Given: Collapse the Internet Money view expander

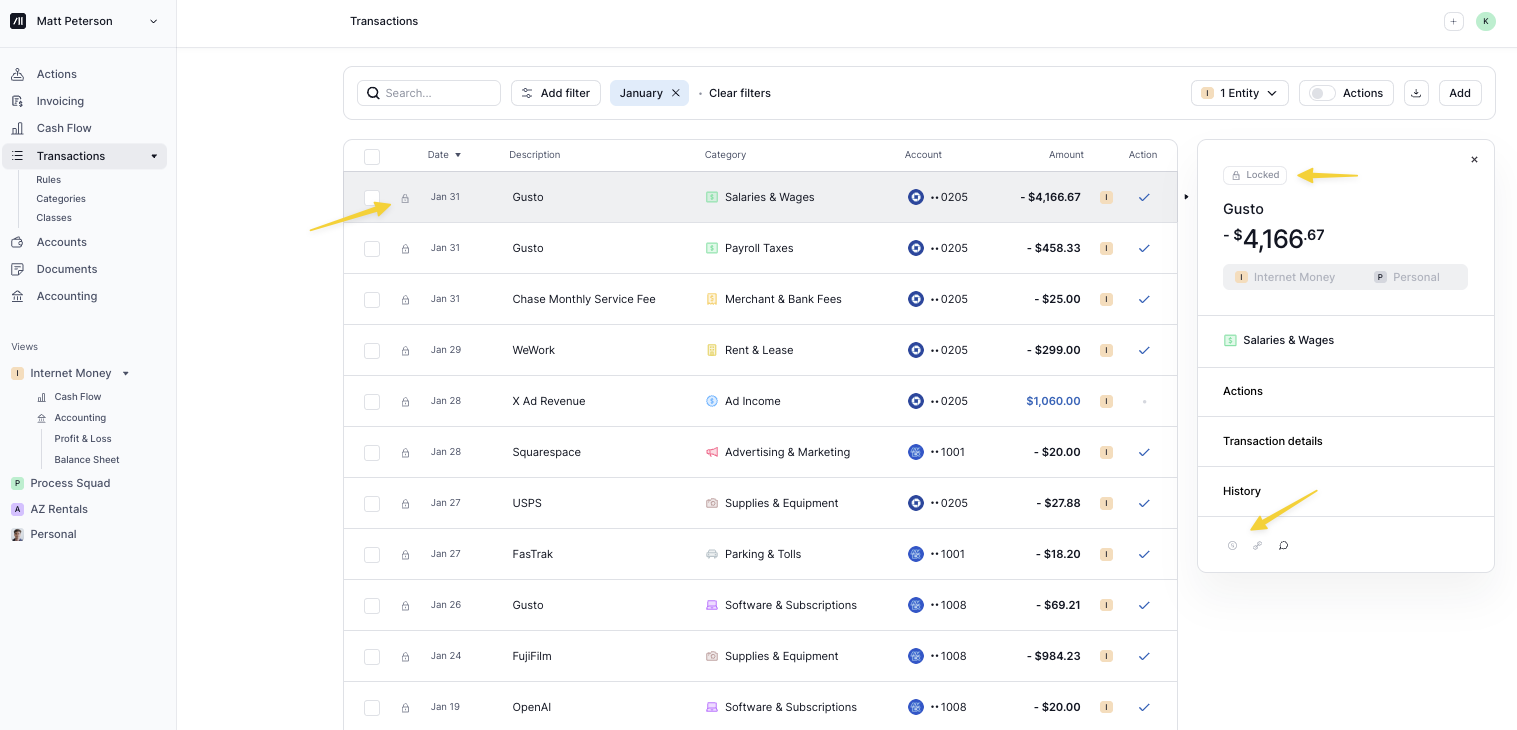Looking at the screenshot, I should [126, 374].
